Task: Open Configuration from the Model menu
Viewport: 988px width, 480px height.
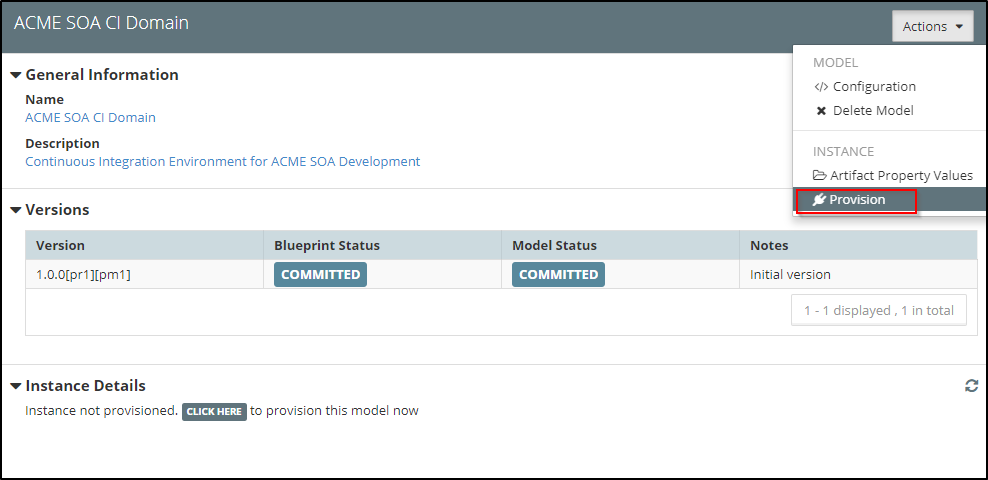Action: (873, 87)
